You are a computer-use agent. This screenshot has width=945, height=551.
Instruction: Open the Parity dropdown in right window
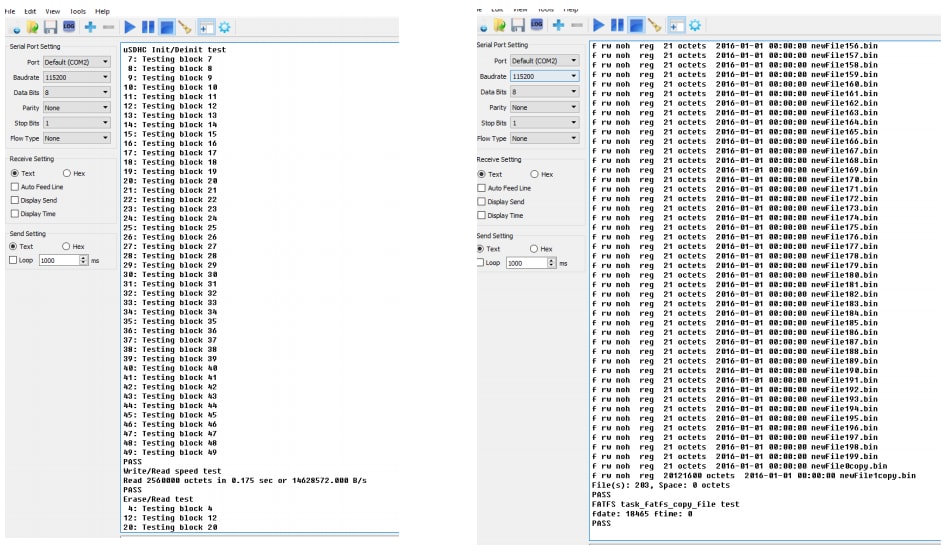pyautogui.click(x=544, y=107)
